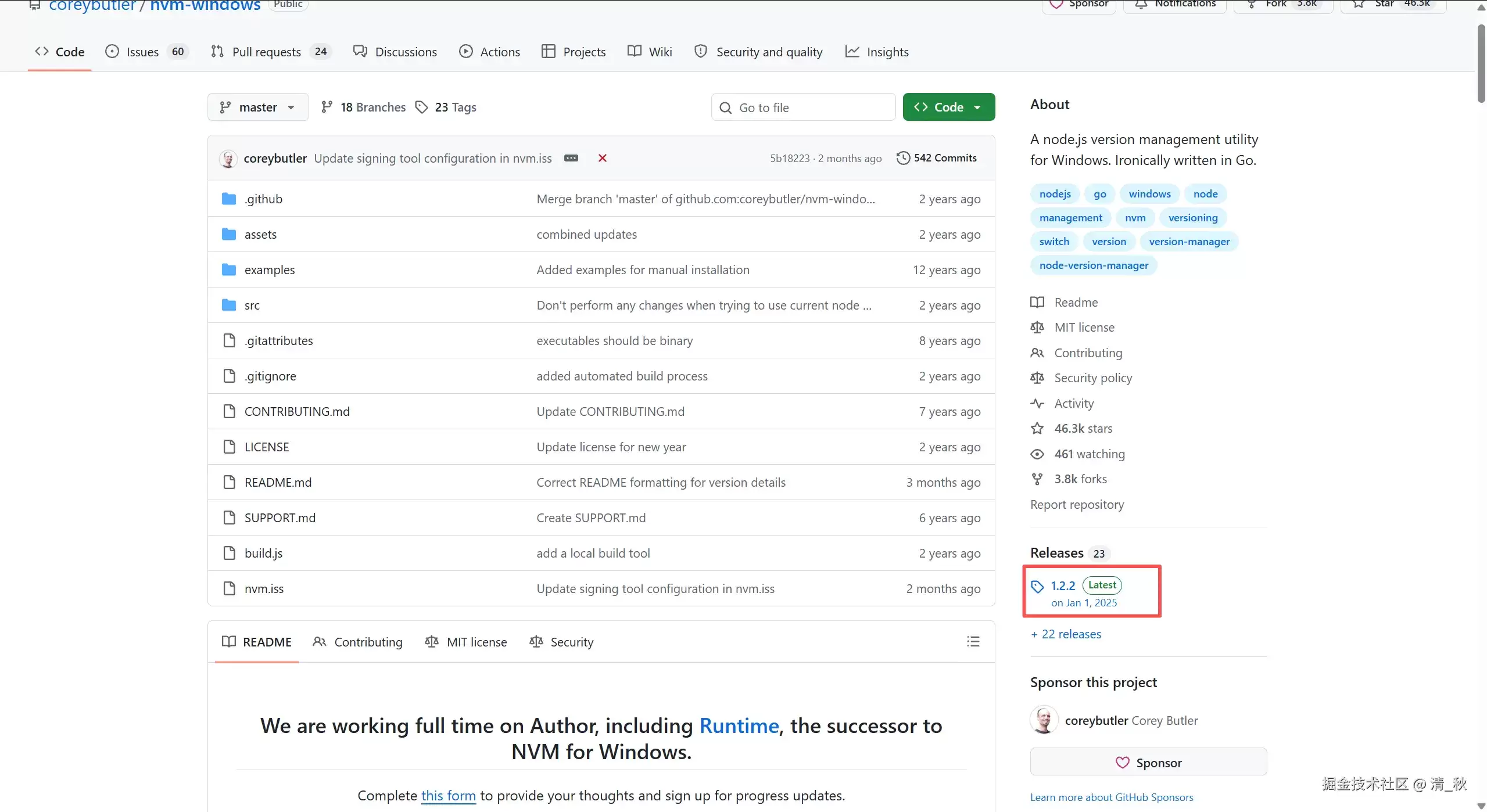1487x812 pixels.
Task: Open the CONTRIBUTING.md file
Action: pos(297,412)
